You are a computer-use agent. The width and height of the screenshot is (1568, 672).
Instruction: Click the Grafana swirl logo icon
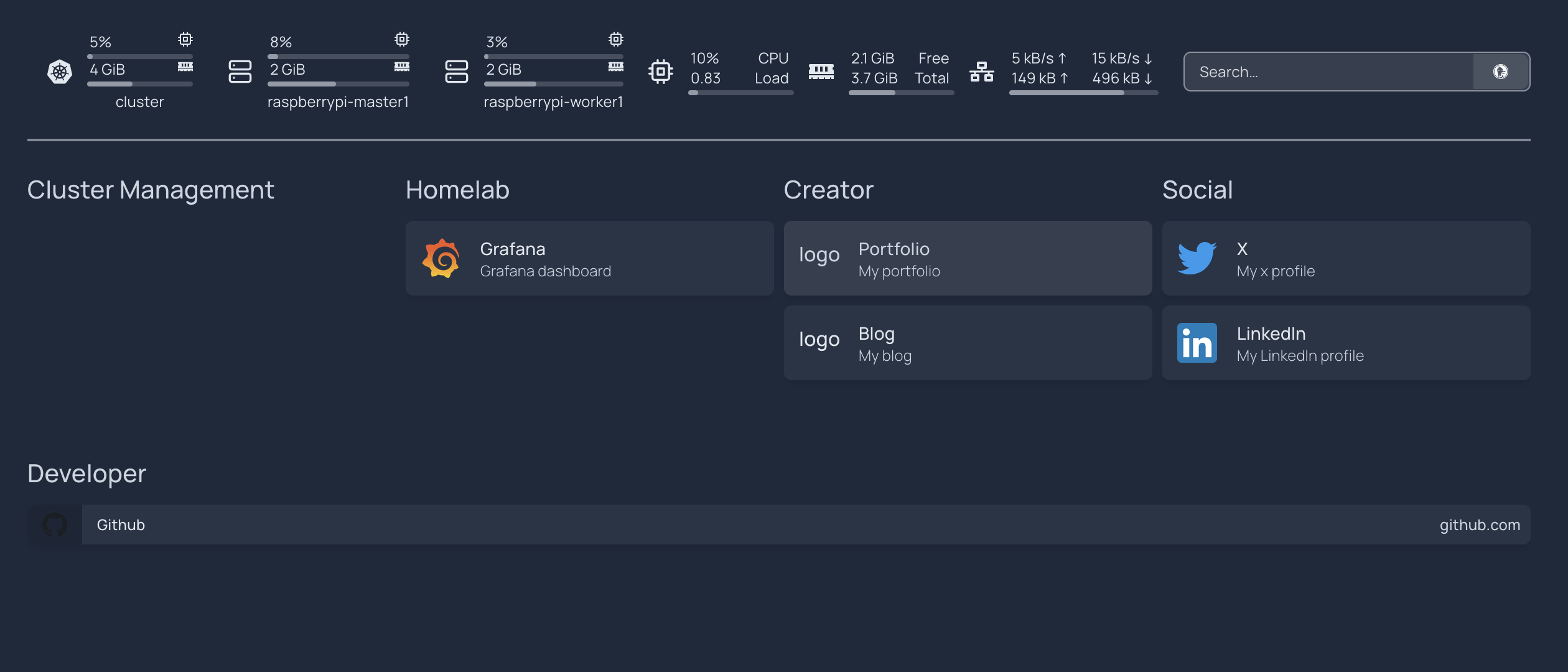click(441, 258)
